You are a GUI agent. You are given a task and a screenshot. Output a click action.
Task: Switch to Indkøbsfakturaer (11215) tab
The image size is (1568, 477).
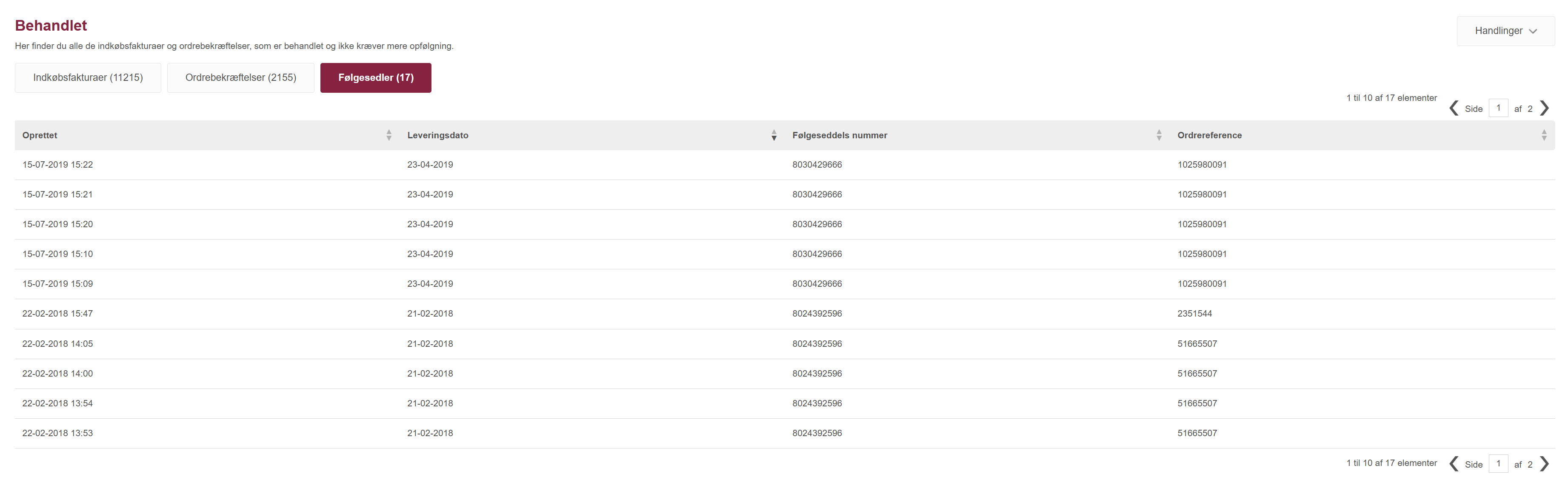[88, 78]
